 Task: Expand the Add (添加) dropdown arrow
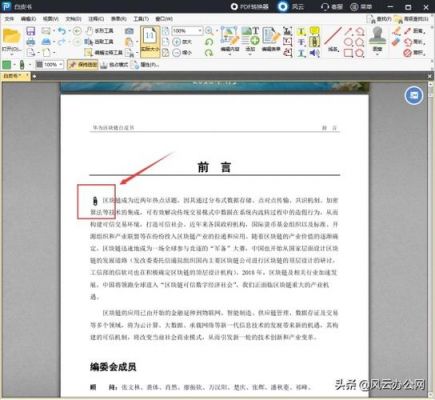point(250,54)
